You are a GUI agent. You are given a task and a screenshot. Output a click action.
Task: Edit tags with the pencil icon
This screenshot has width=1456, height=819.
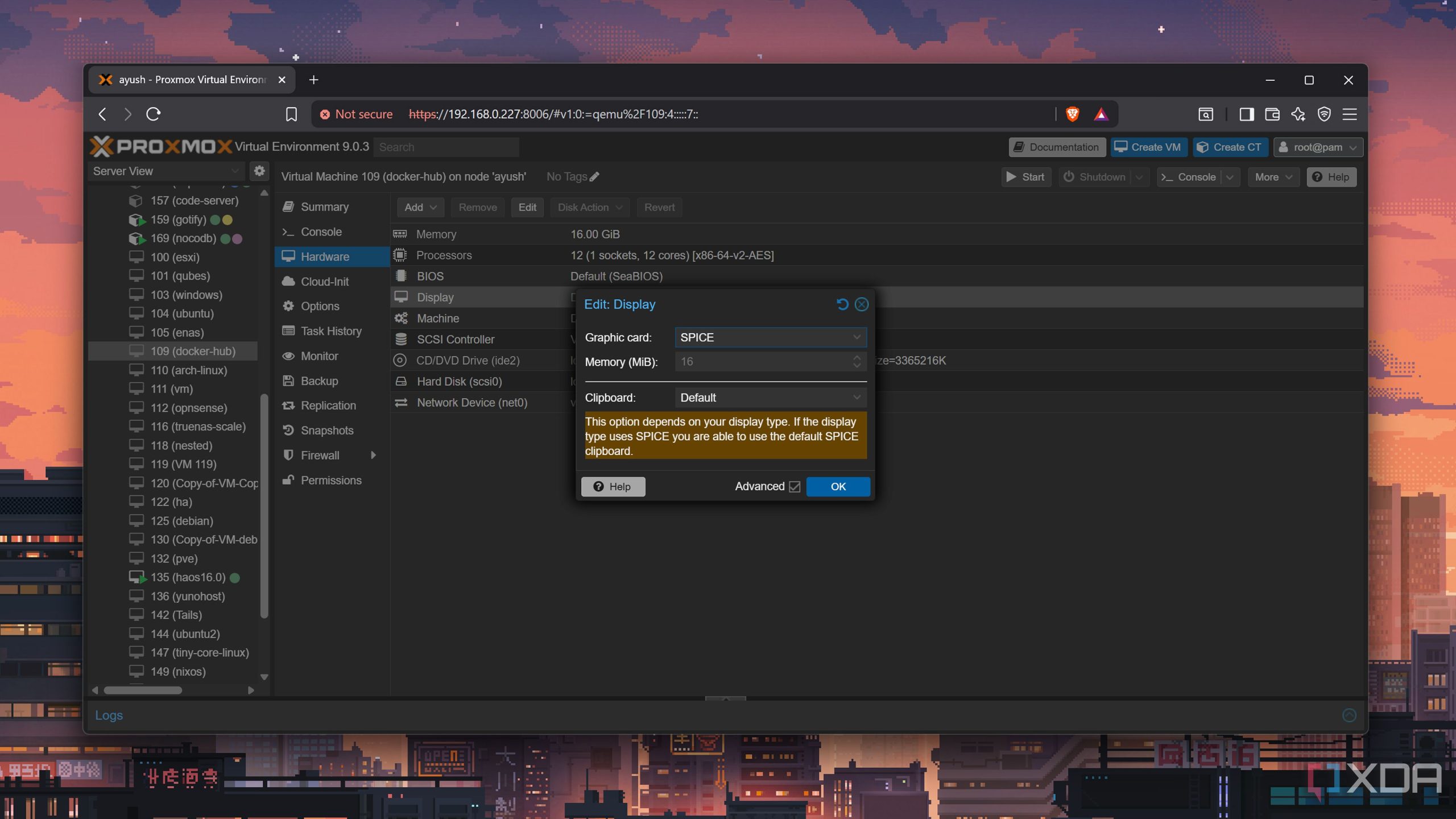[x=594, y=177]
